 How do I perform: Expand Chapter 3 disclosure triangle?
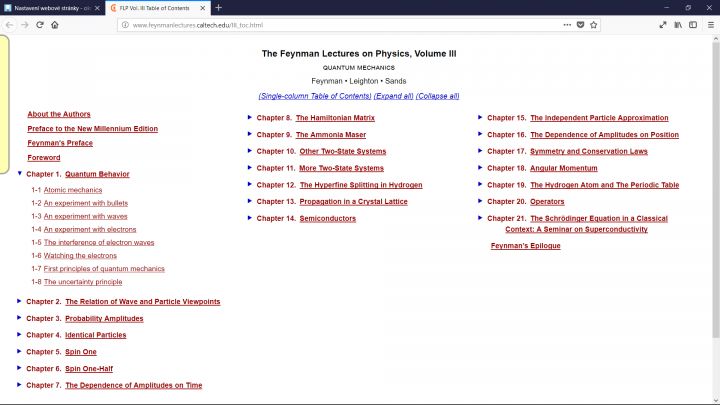19,317
